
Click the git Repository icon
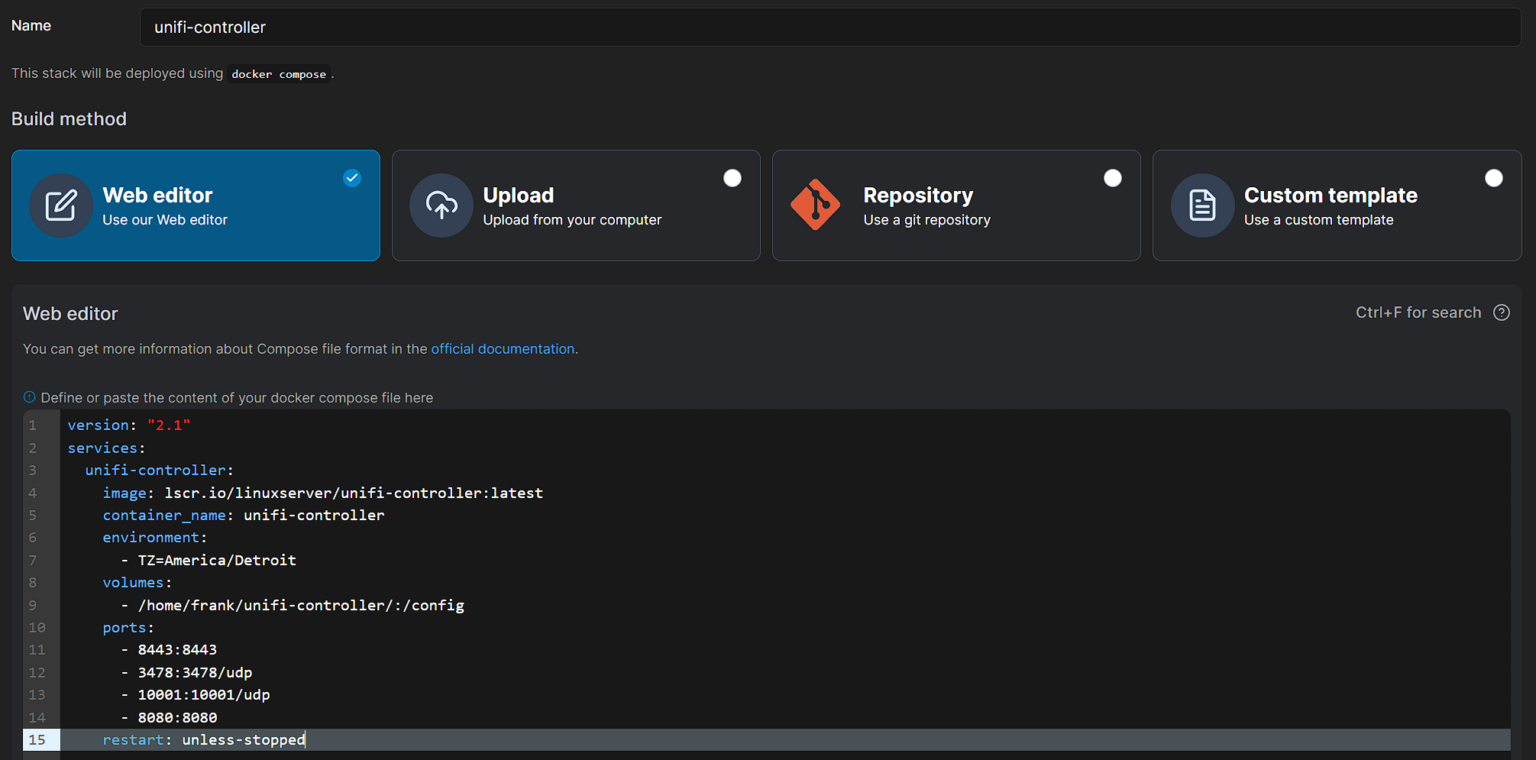click(x=815, y=205)
